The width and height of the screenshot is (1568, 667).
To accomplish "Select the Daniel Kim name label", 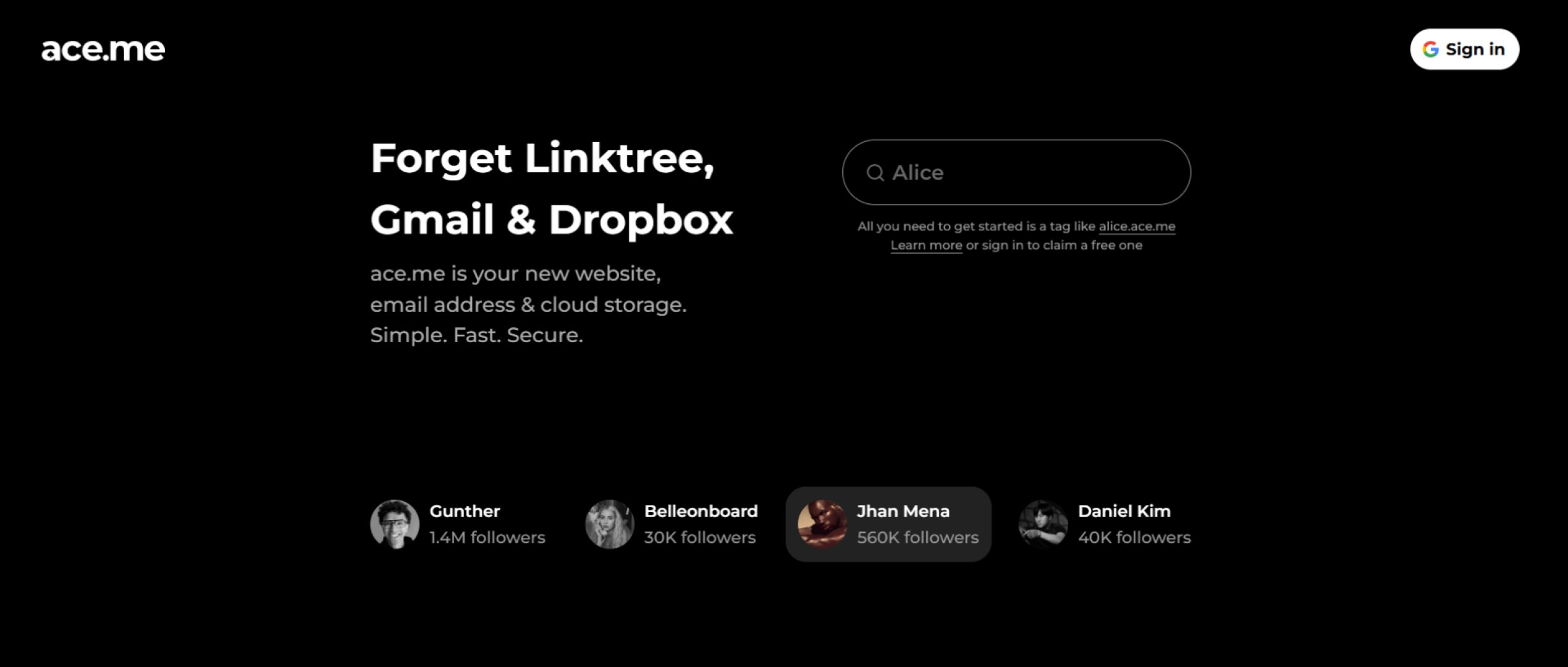I will pyautogui.click(x=1124, y=511).
